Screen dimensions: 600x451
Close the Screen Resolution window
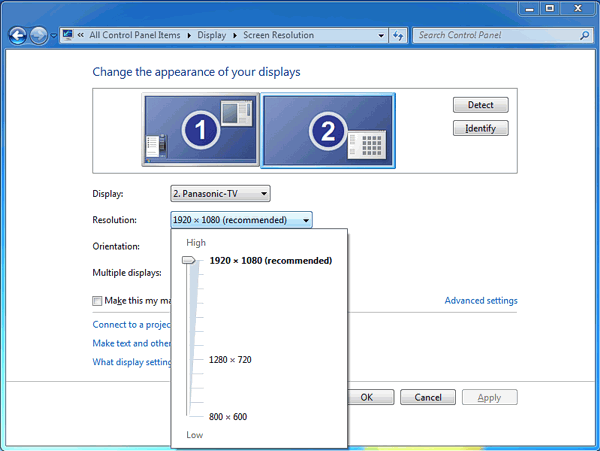coord(578,8)
